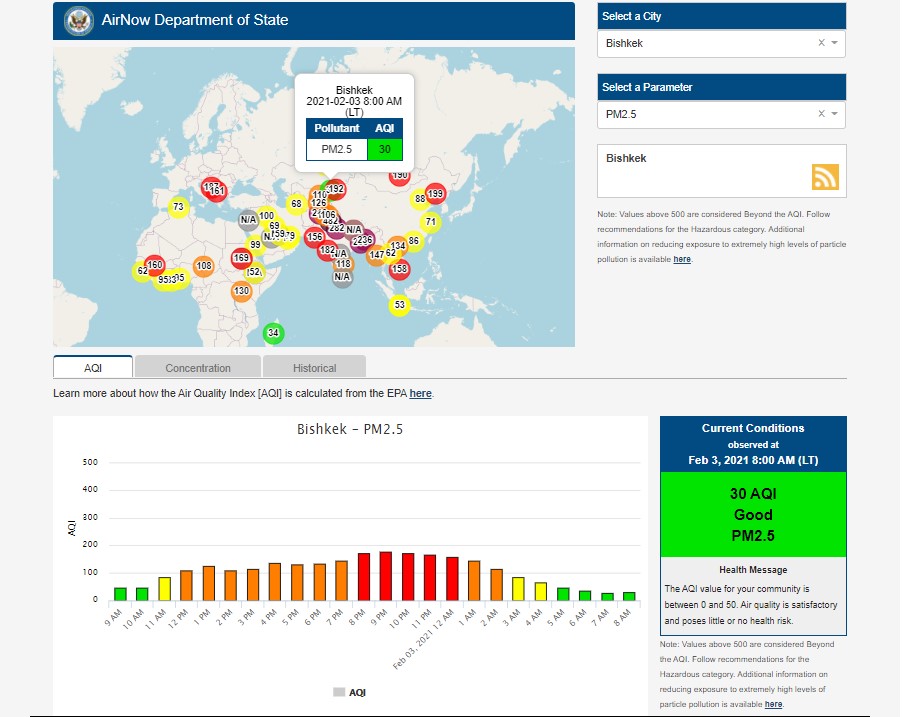Viewport: 909px width, 717px height.
Task: Expand the Select a City dropdown arrow
Action: click(835, 43)
